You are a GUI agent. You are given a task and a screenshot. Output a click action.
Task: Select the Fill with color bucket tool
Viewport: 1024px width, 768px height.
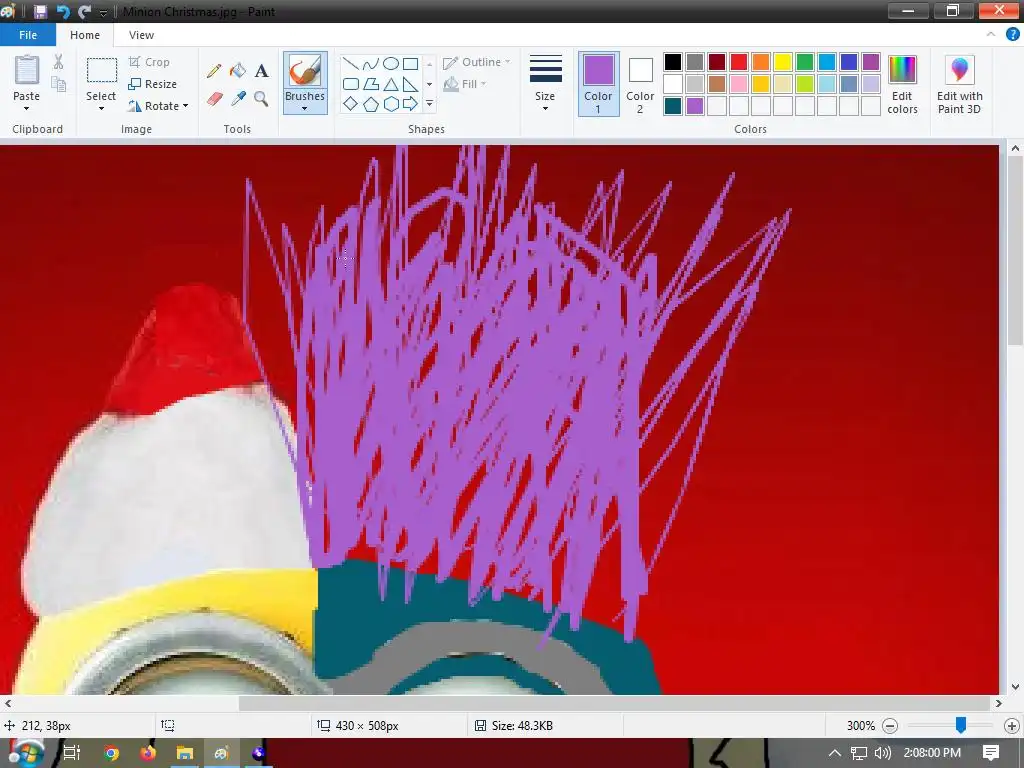238,71
